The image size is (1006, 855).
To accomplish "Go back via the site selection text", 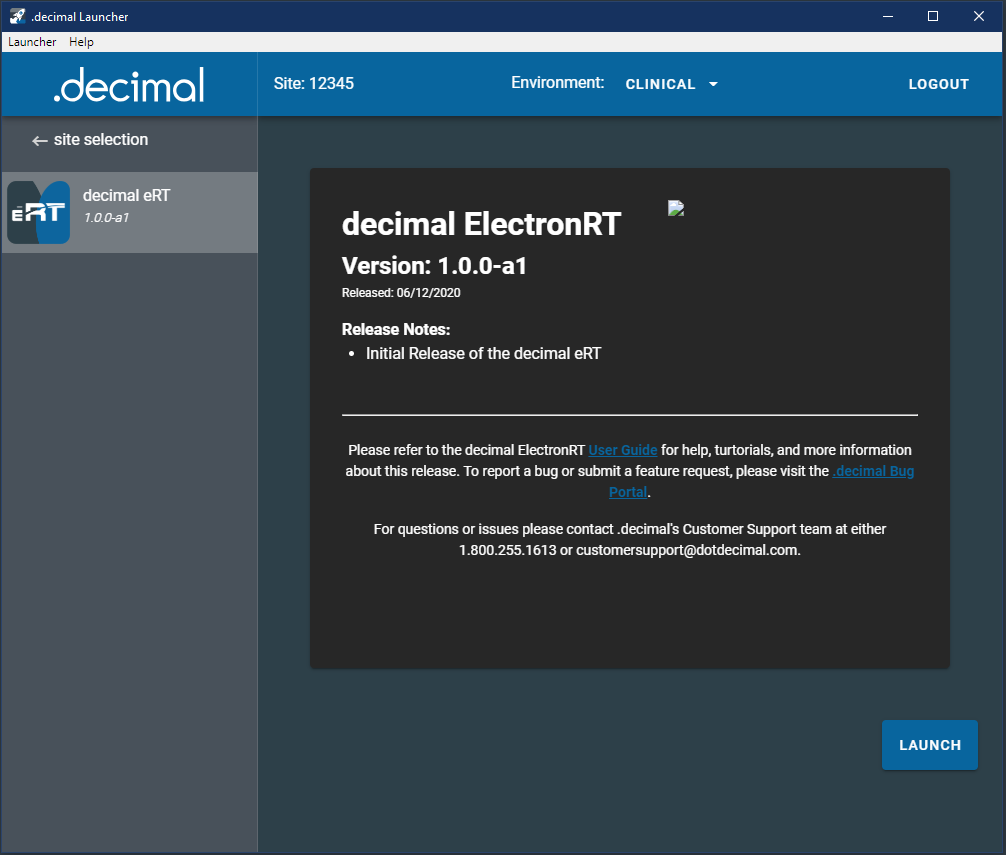I will (101, 140).
